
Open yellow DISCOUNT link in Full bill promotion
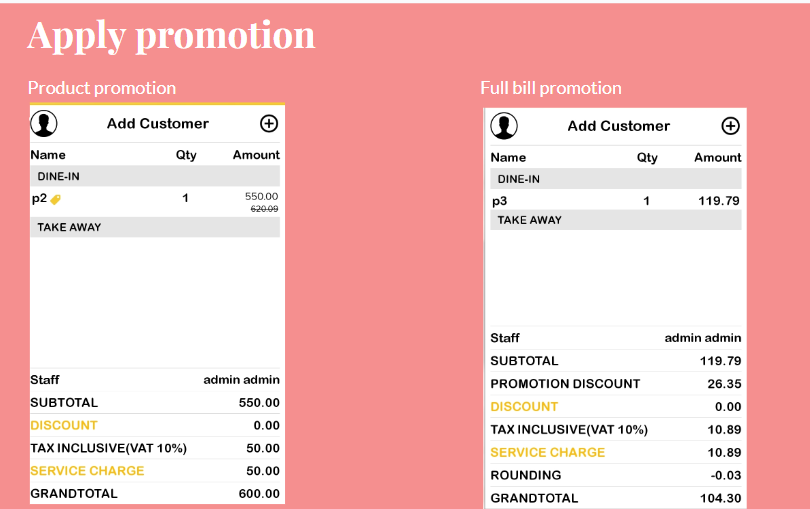point(524,407)
